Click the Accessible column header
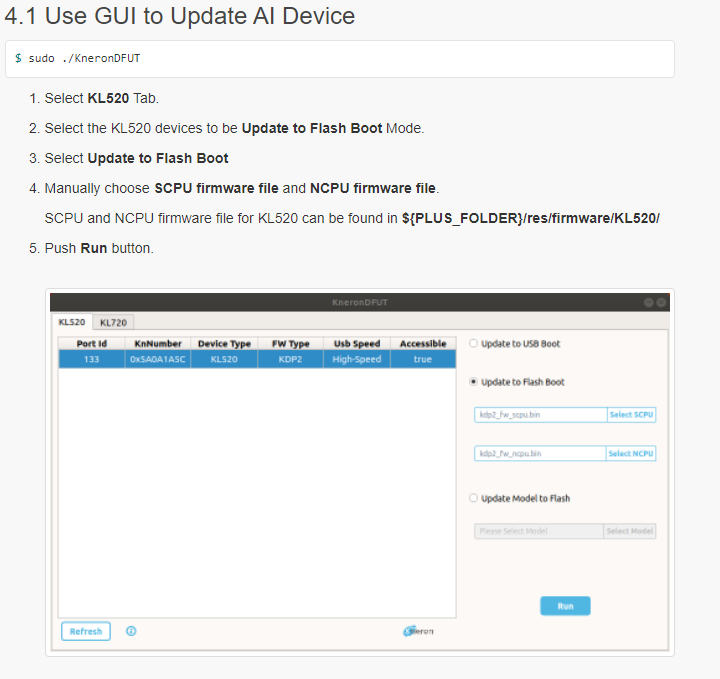Screen dimensions: 720x679 click(x=423, y=343)
